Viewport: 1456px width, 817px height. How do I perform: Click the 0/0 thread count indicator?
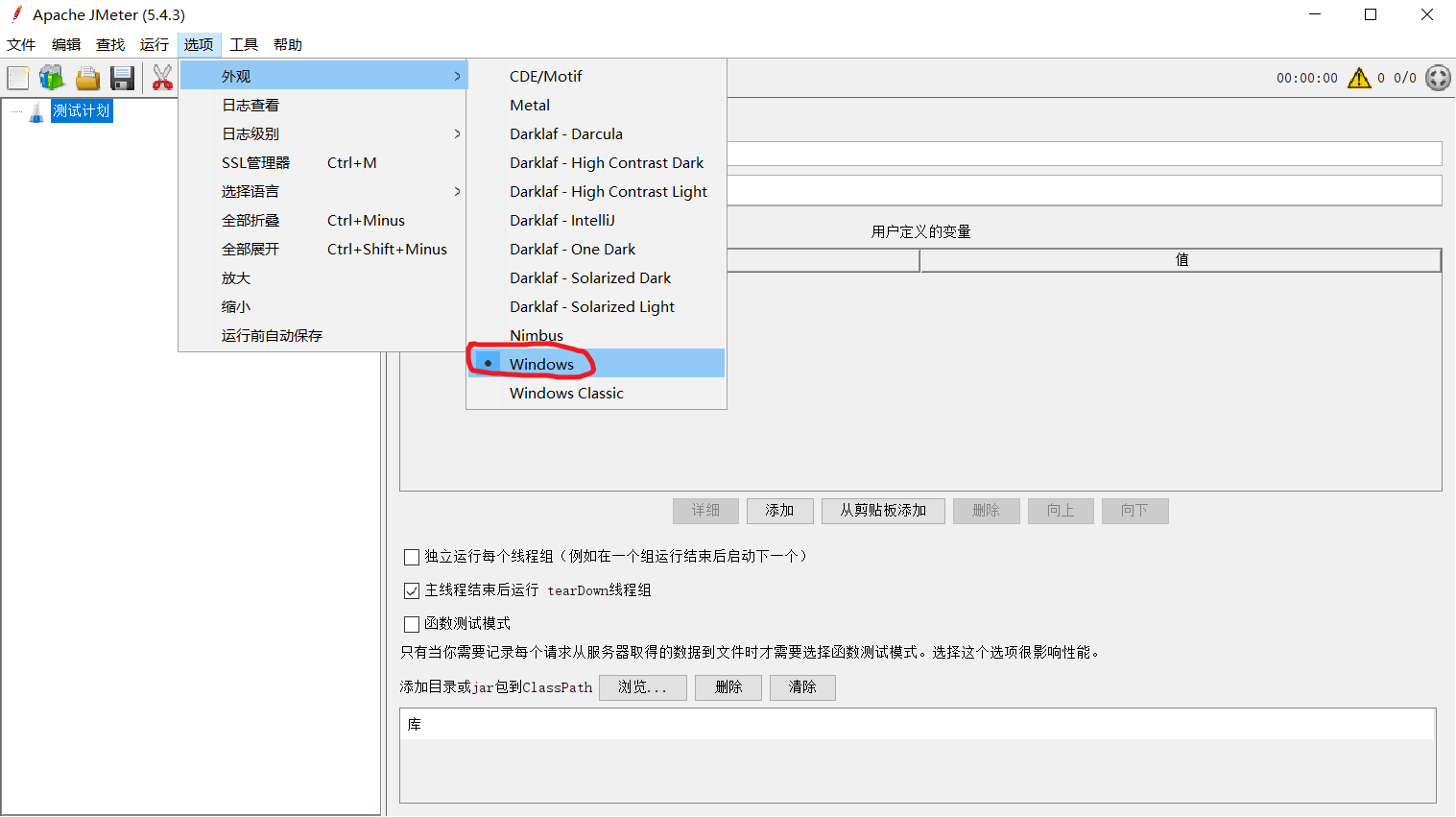click(x=1405, y=78)
